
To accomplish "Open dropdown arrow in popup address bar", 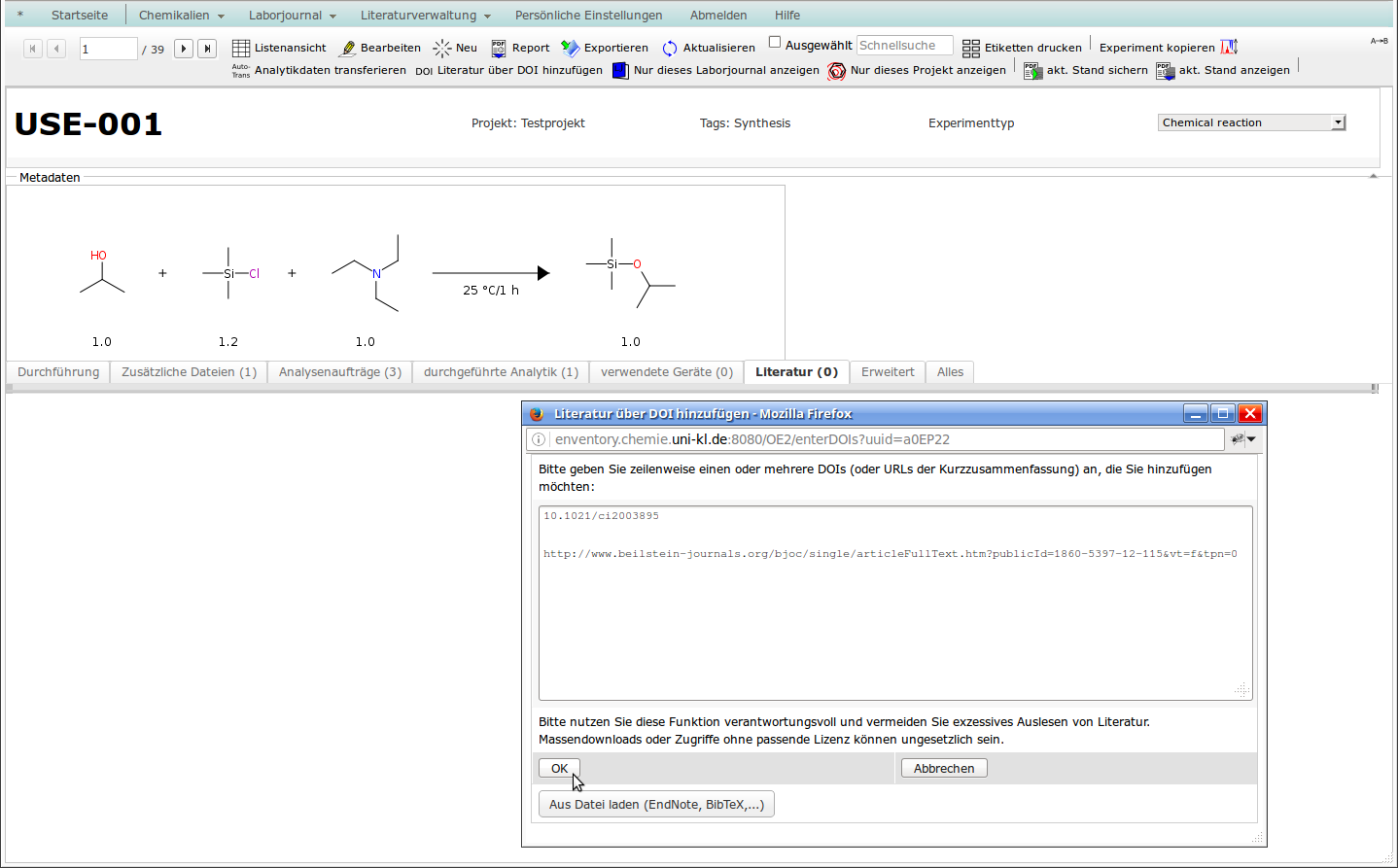I will point(1251,439).
